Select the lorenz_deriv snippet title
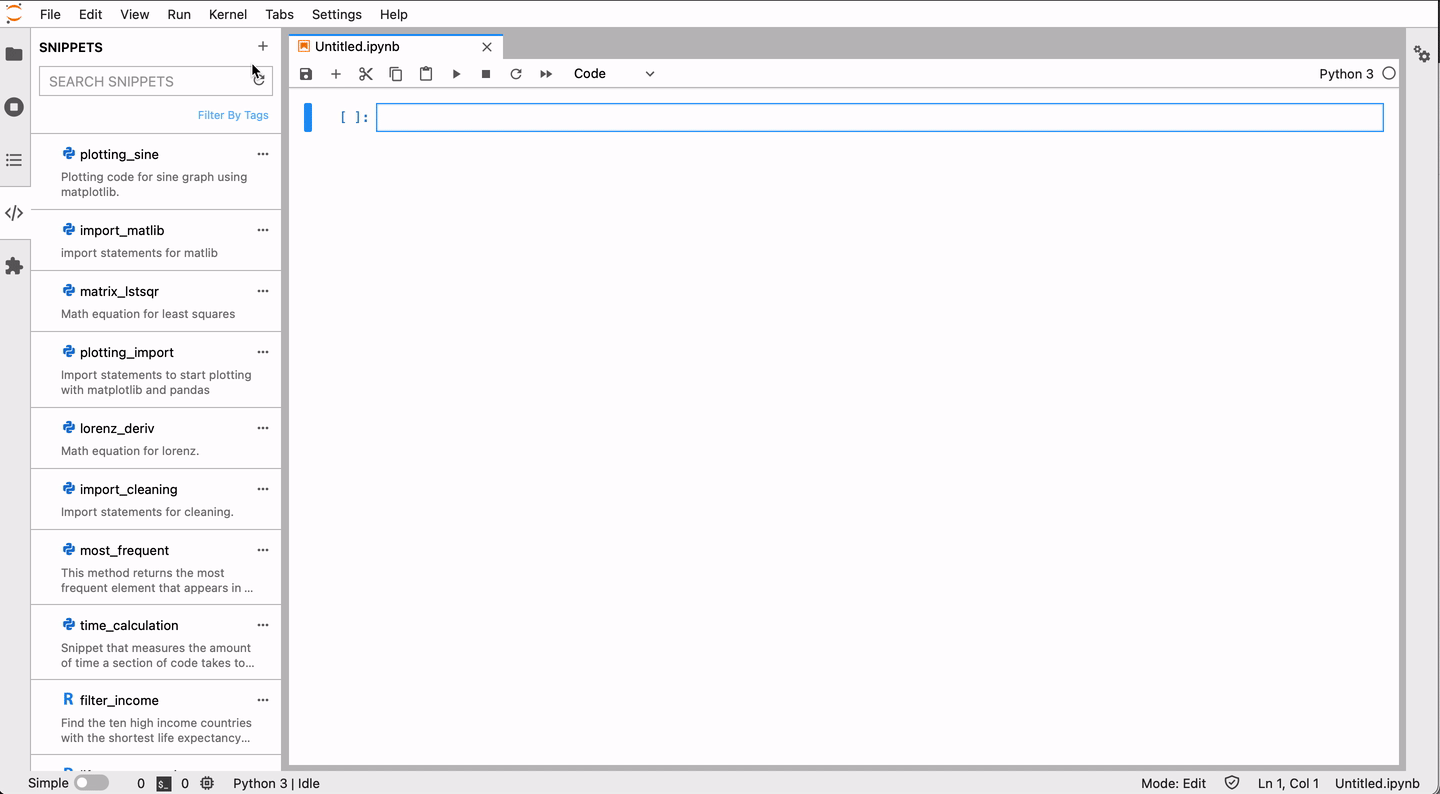 click(117, 428)
